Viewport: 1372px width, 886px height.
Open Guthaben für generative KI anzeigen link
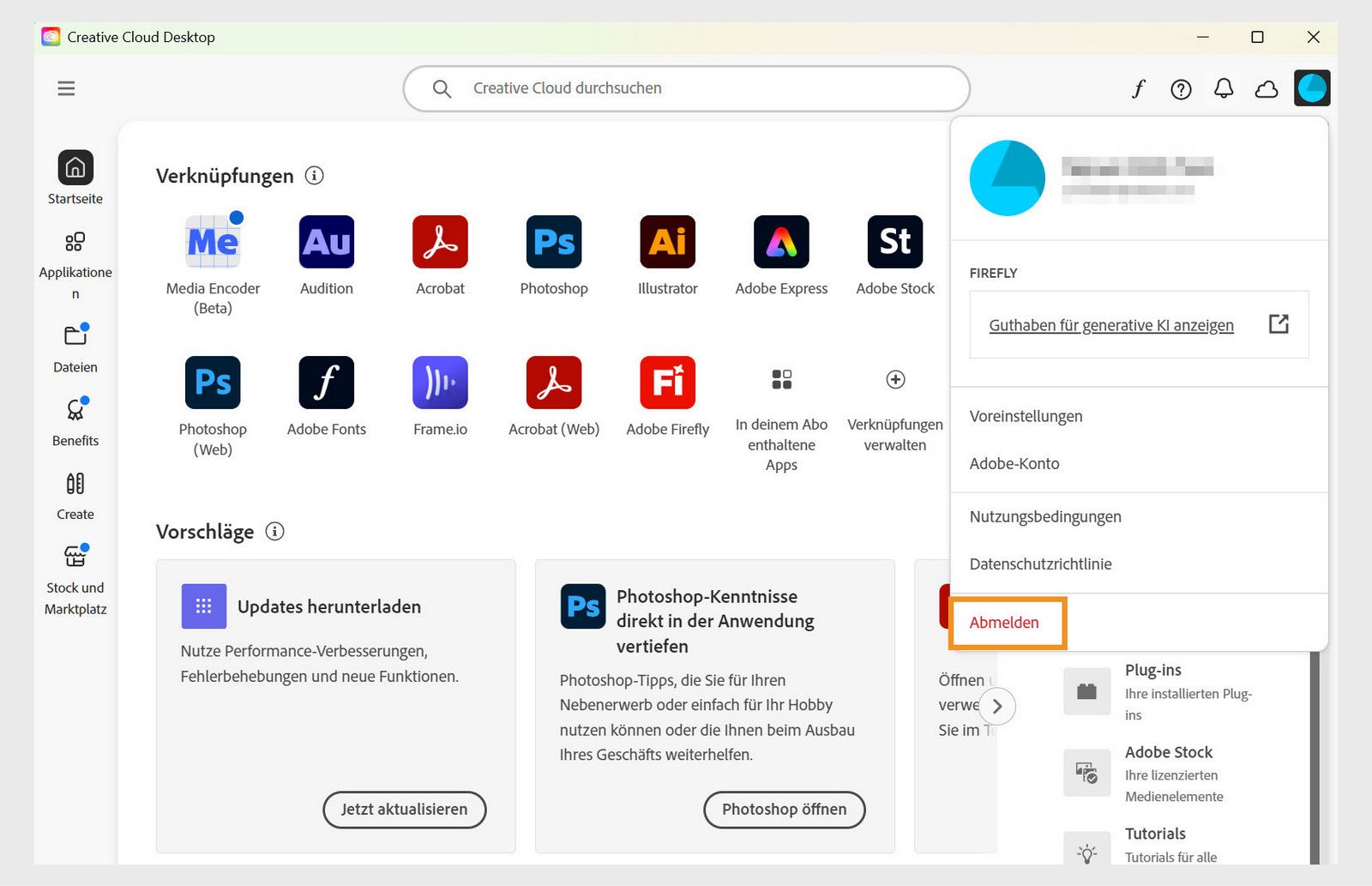coord(1110,325)
